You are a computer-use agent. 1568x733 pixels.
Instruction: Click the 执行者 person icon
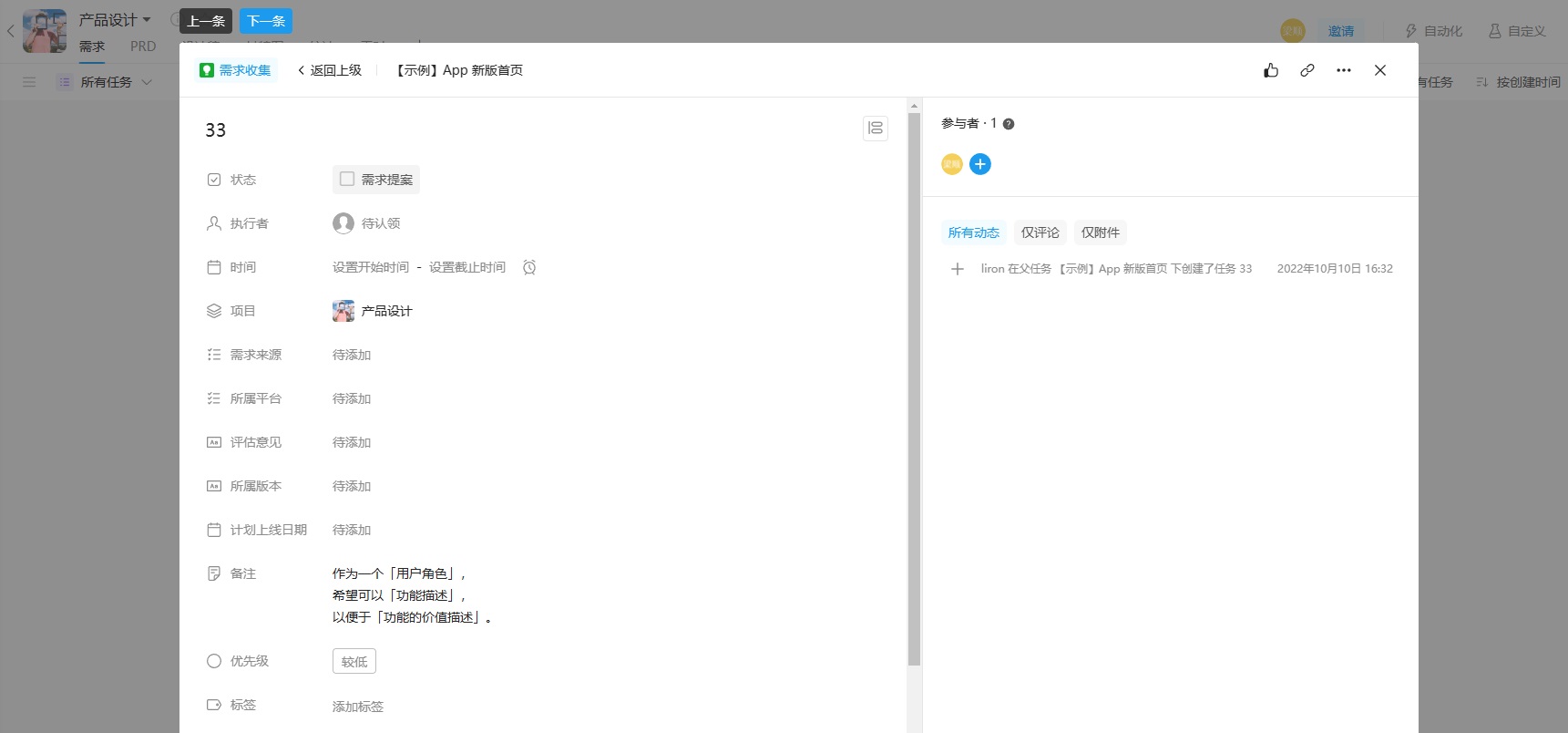click(x=214, y=223)
